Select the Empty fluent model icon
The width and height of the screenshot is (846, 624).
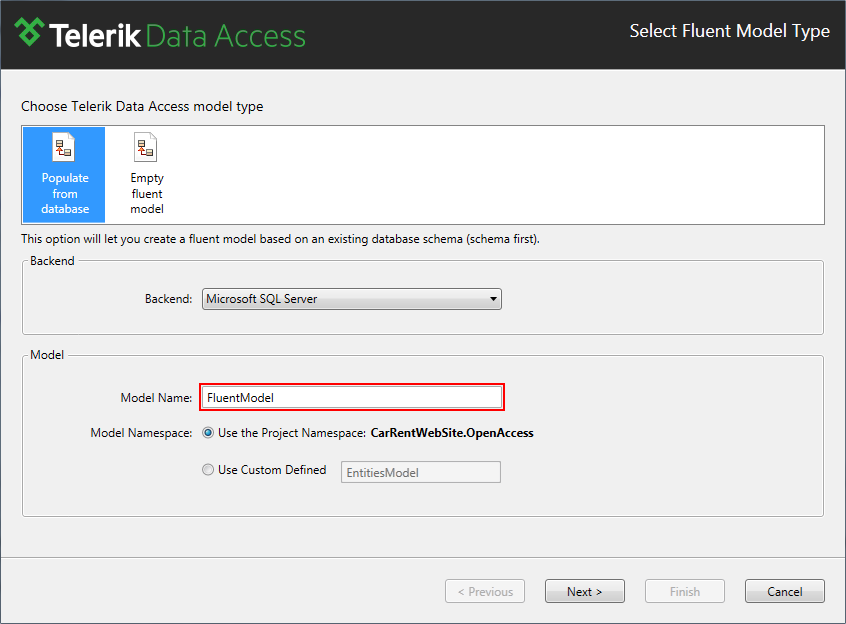(145, 147)
